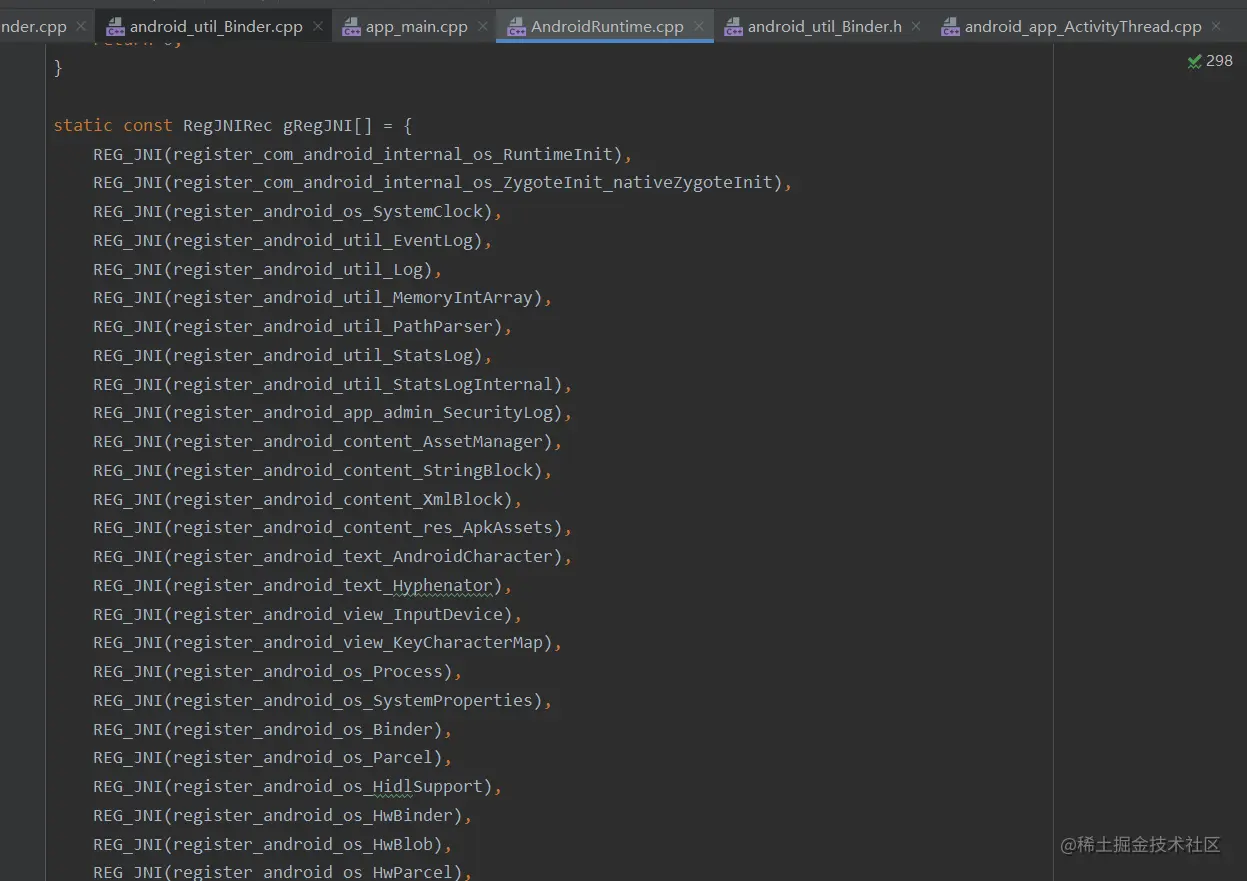Click register_android_util_PathParser entry
Image resolution: width=1247 pixels, height=881 pixels.
click(303, 326)
